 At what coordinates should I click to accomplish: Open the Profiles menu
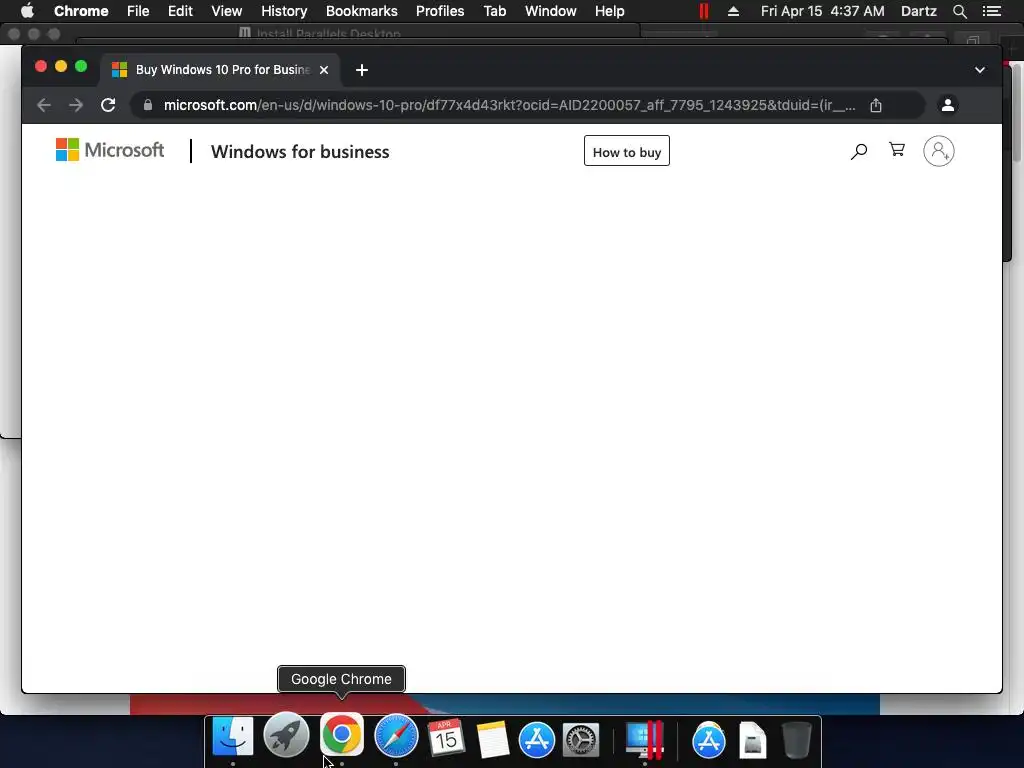[440, 11]
